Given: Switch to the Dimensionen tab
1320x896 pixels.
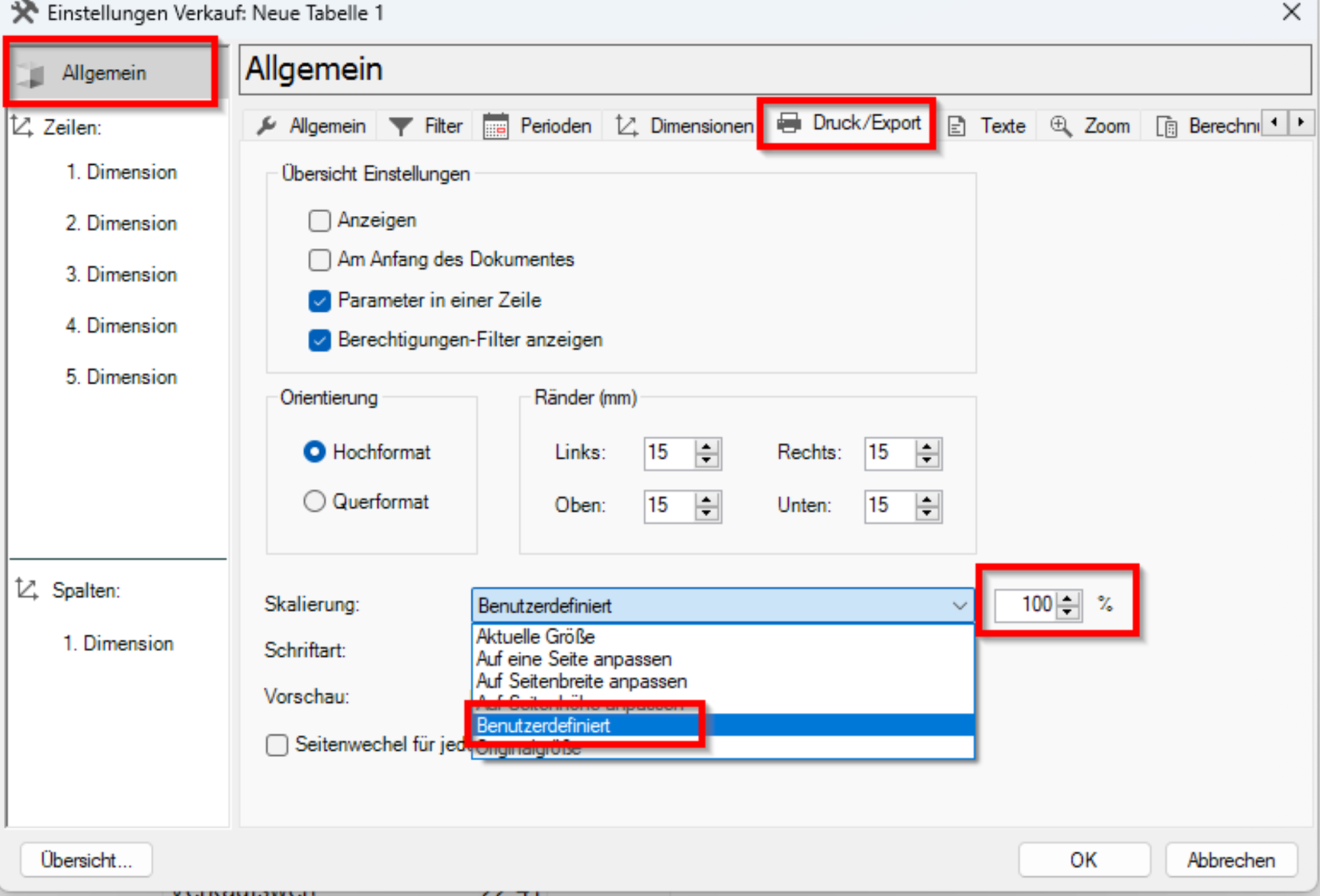Looking at the screenshot, I should tap(684, 126).
